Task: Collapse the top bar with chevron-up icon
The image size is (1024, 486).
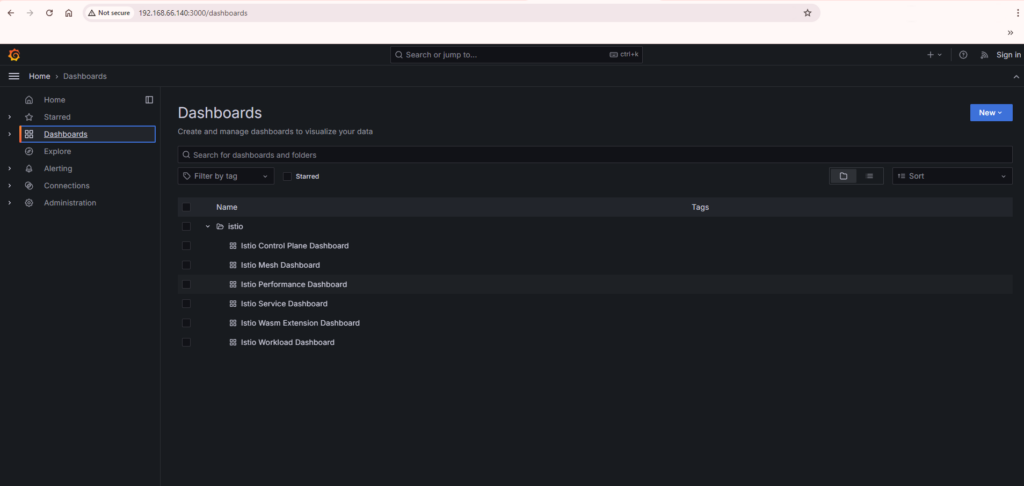Action: pyautogui.click(x=1016, y=76)
